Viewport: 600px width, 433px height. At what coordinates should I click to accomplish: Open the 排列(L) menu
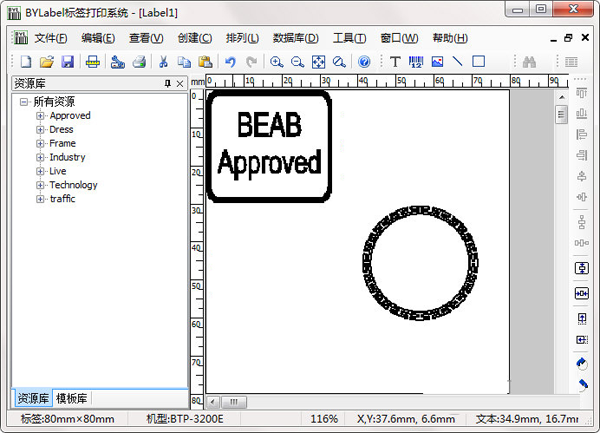click(x=242, y=38)
